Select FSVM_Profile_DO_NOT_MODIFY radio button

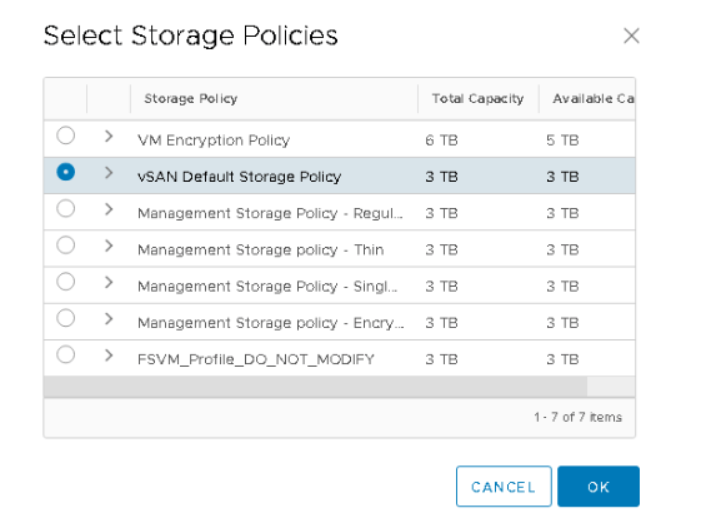pyautogui.click(x=65, y=354)
